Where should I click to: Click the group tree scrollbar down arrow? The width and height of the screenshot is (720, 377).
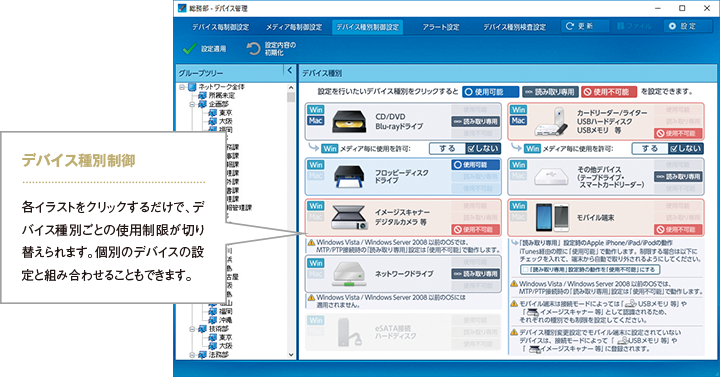[x=291, y=354]
